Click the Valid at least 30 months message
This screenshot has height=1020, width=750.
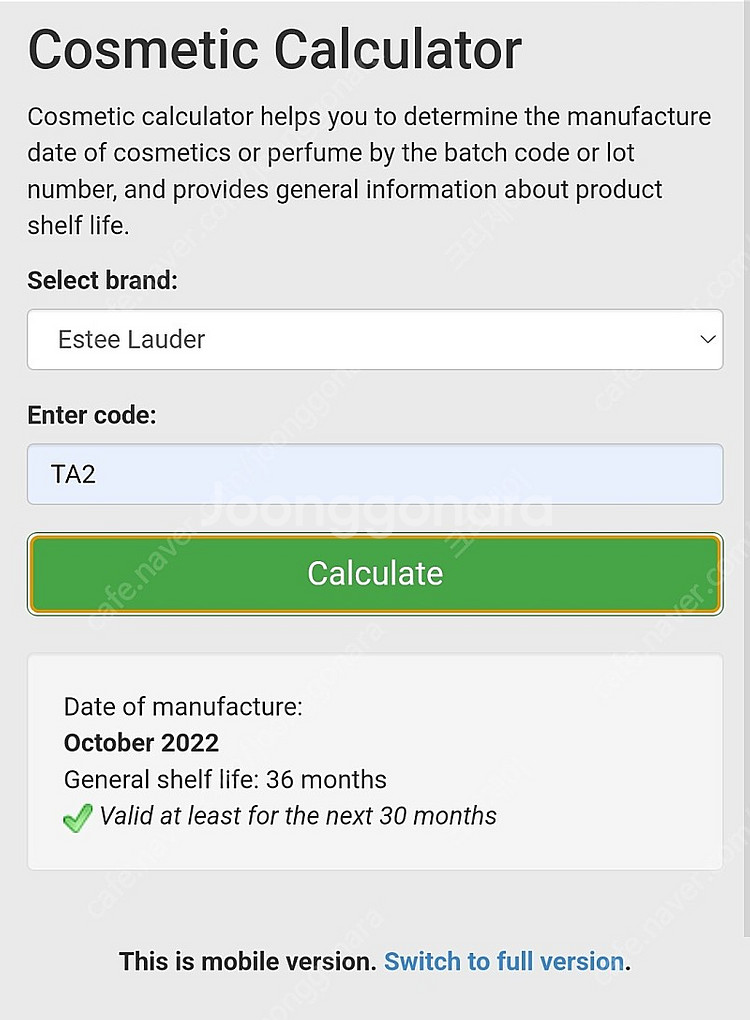(x=298, y=816)
